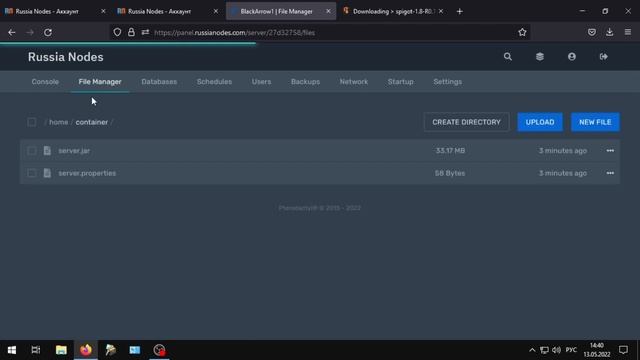Open the Firefox application menu
This screenshot has width=640, height=360.
[628, 32]
